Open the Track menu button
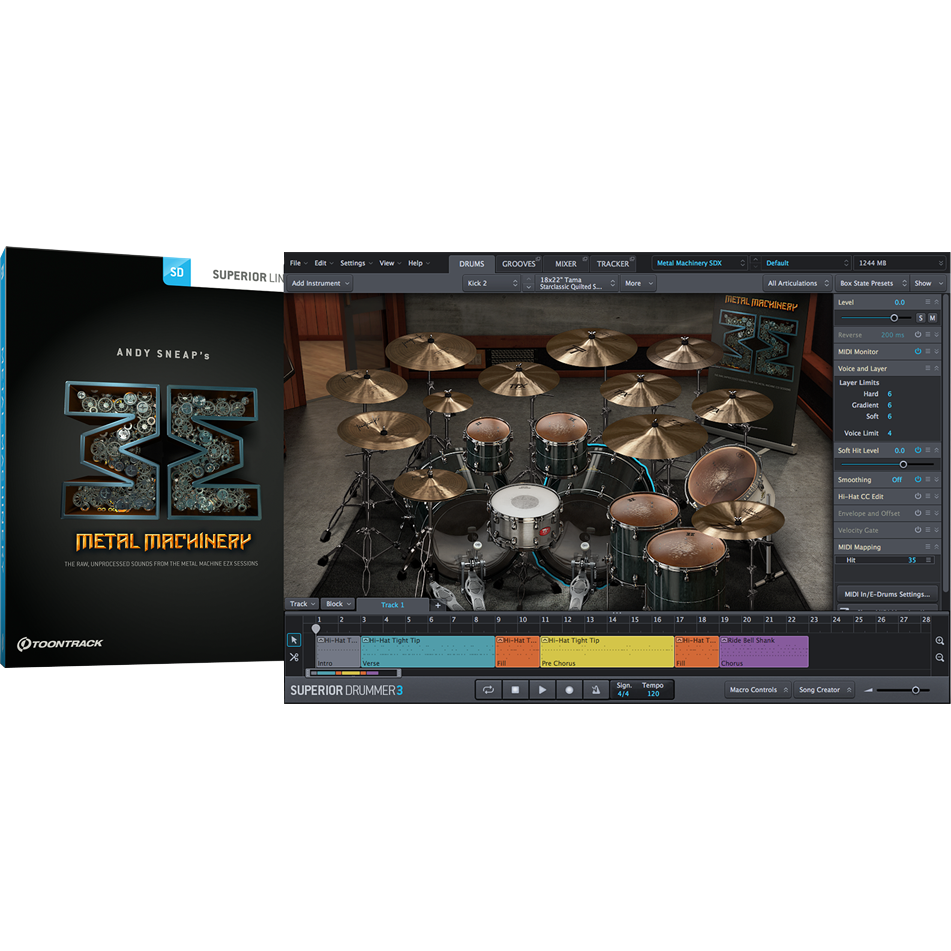951x951 pixels. click(x=302, y=604)
